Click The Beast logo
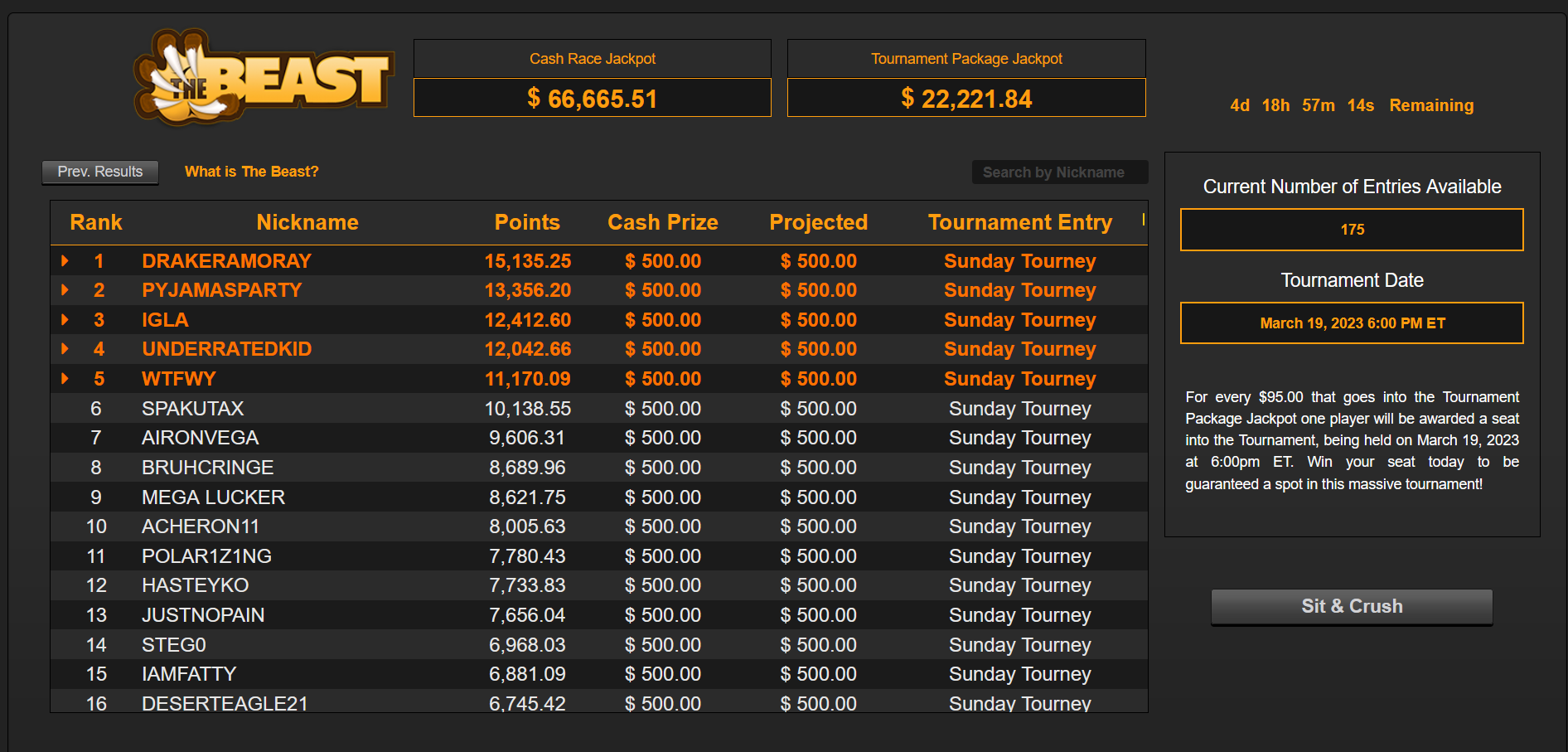Image resolution: width=1568 pixels, height=752 pixels. (x=263, y=78)
